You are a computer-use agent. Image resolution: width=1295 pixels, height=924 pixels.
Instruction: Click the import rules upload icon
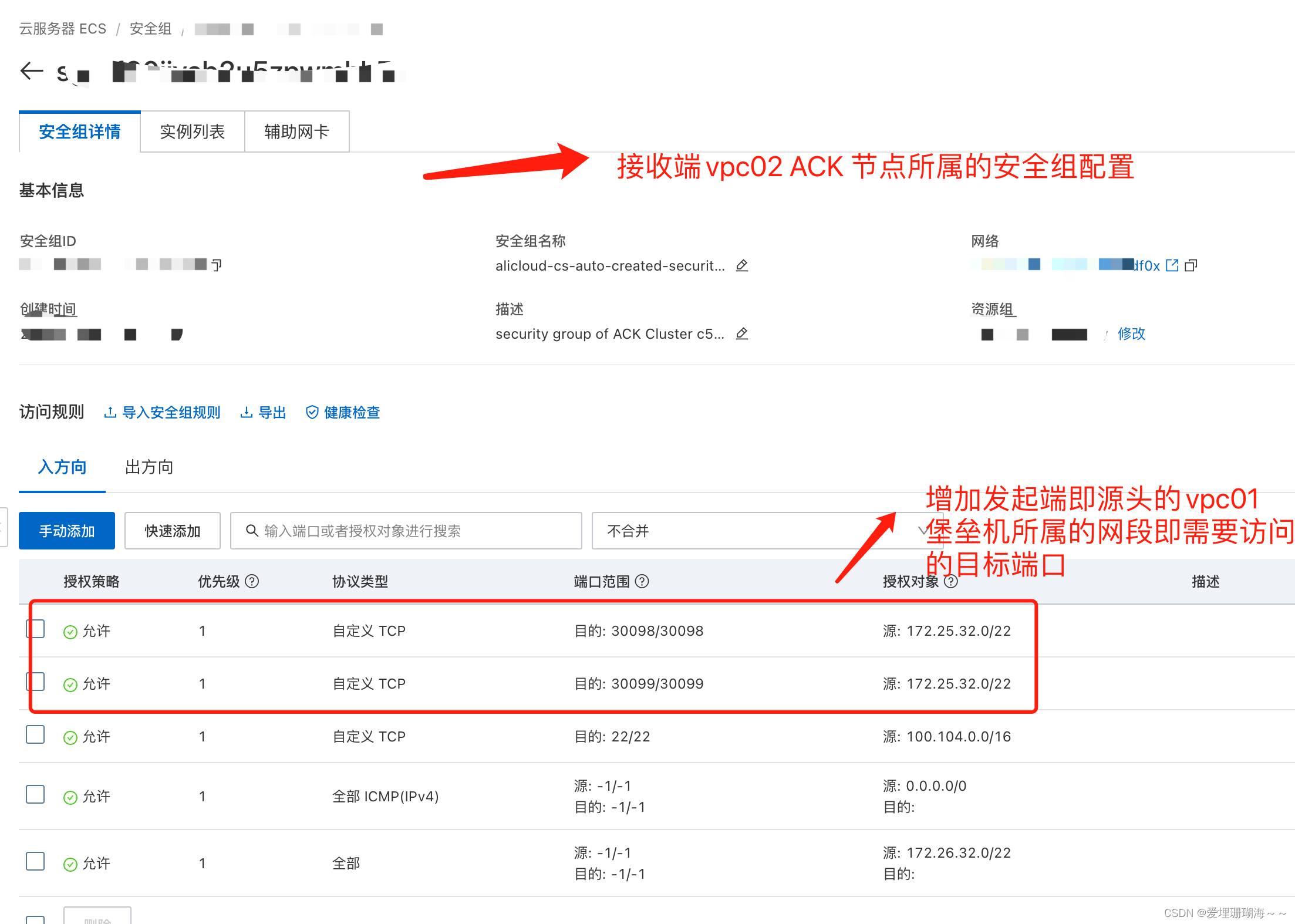click(110, 412)
